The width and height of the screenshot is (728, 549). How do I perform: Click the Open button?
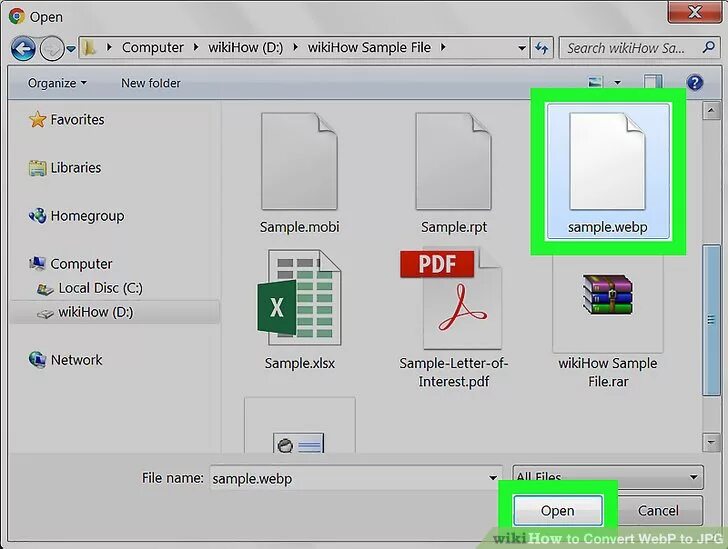tap(558, 510)
